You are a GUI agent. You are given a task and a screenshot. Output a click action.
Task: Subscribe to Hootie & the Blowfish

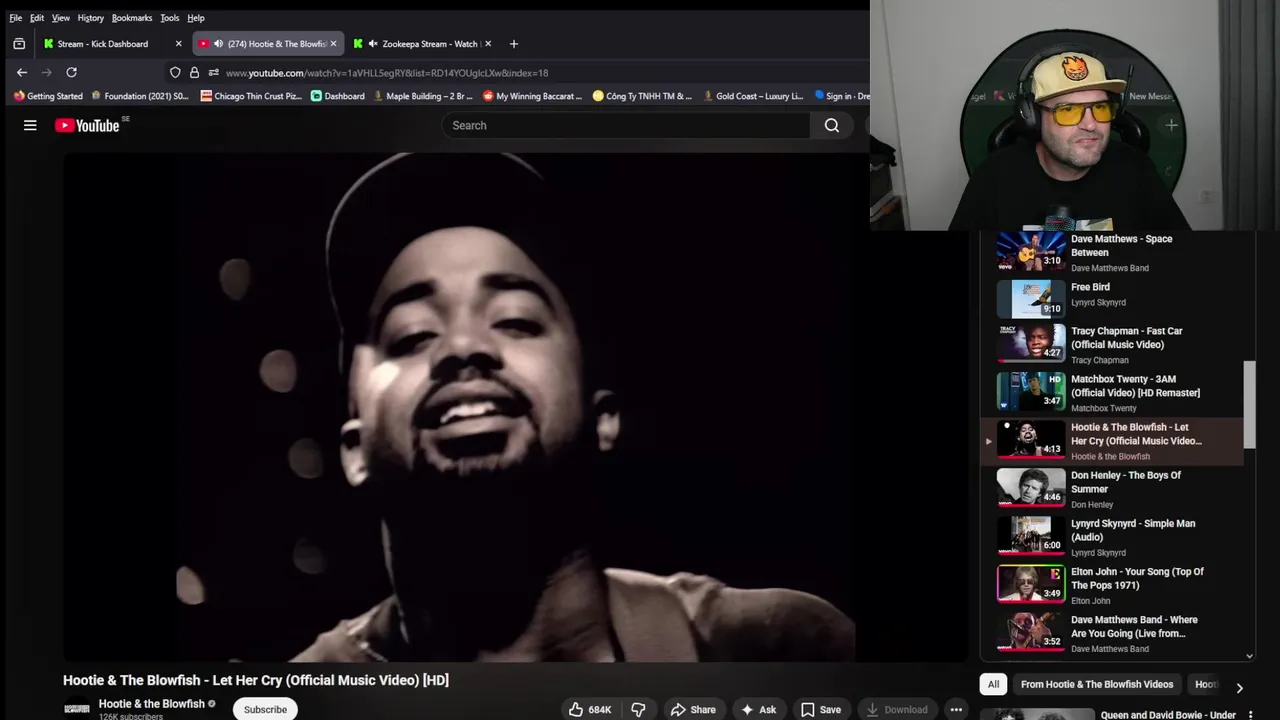tap(265, 709)
